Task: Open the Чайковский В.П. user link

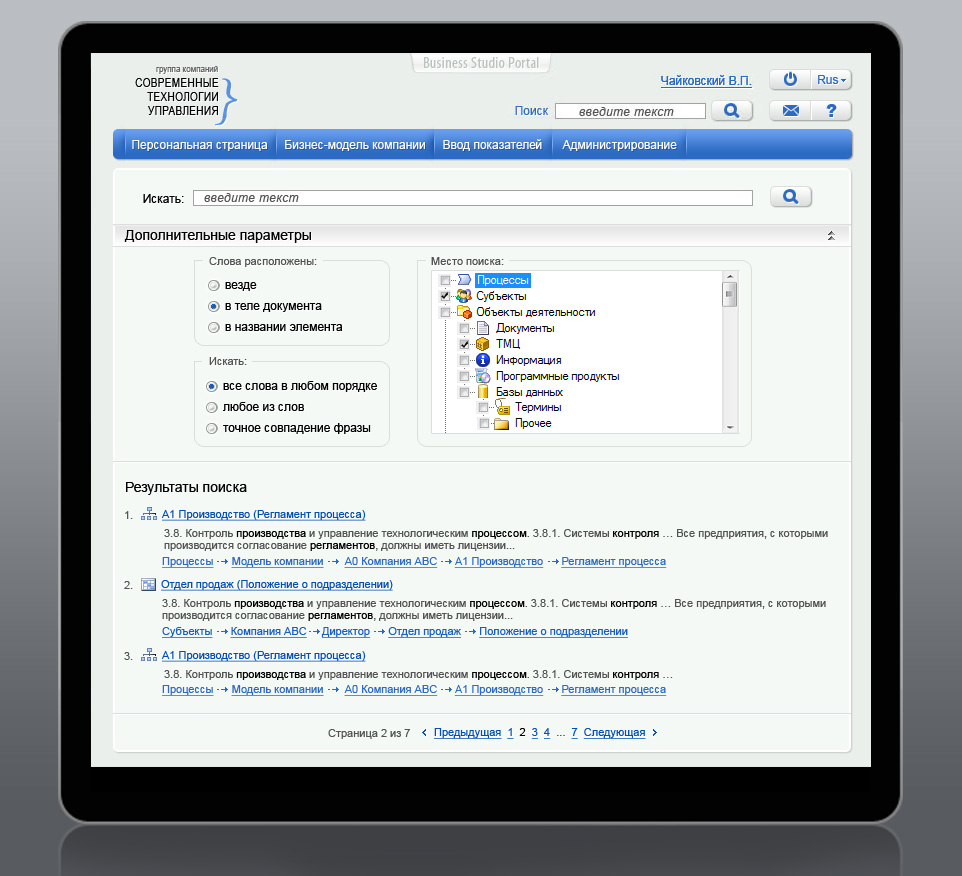Action: coord(706,80)
